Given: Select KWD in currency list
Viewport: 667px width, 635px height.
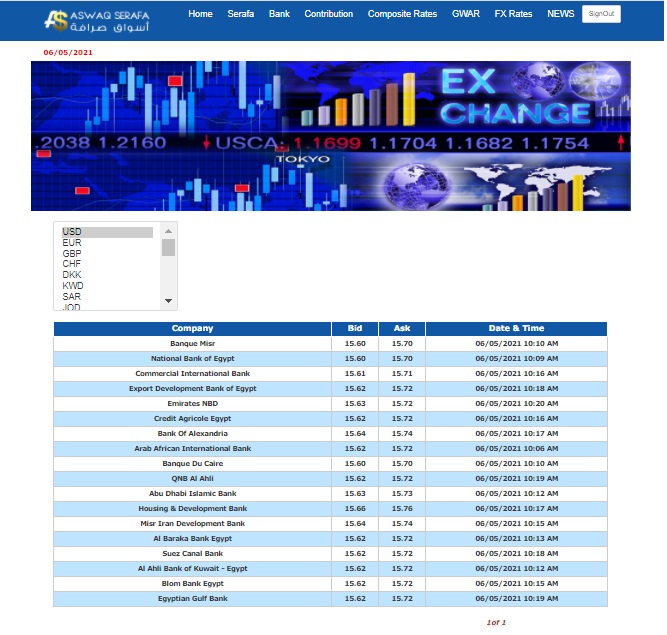Looking at the screenshot, I should 108,286.
